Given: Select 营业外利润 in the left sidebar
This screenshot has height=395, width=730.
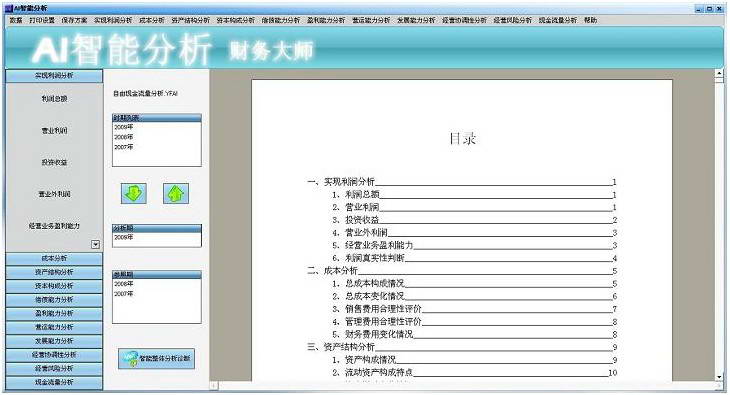Looking at the screenshot, I should pyautogui.click(x=54, y=194).
